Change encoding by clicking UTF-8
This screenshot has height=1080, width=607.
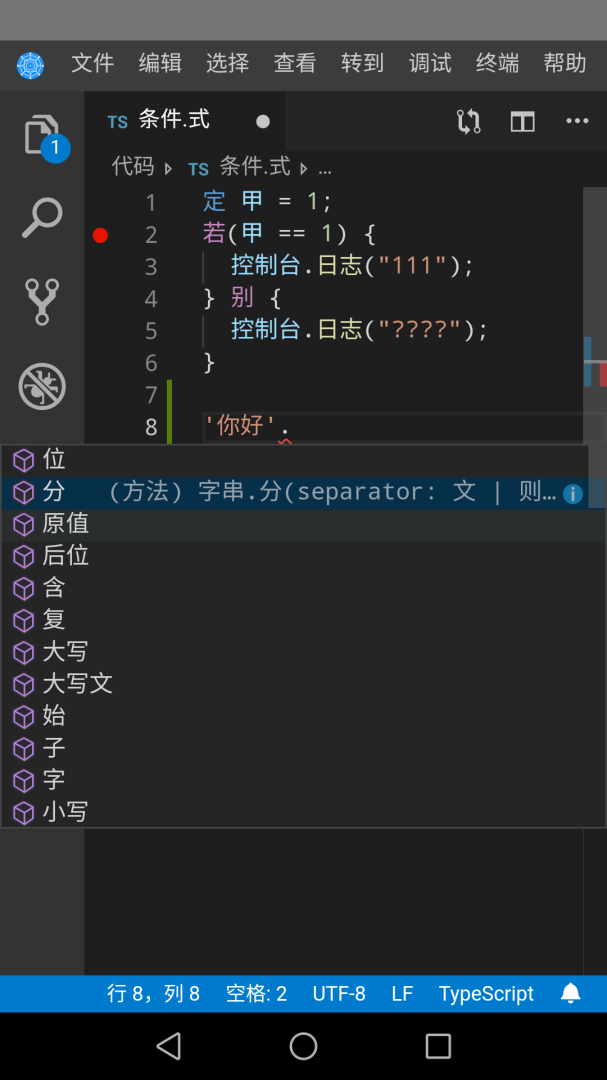(341, 993)
